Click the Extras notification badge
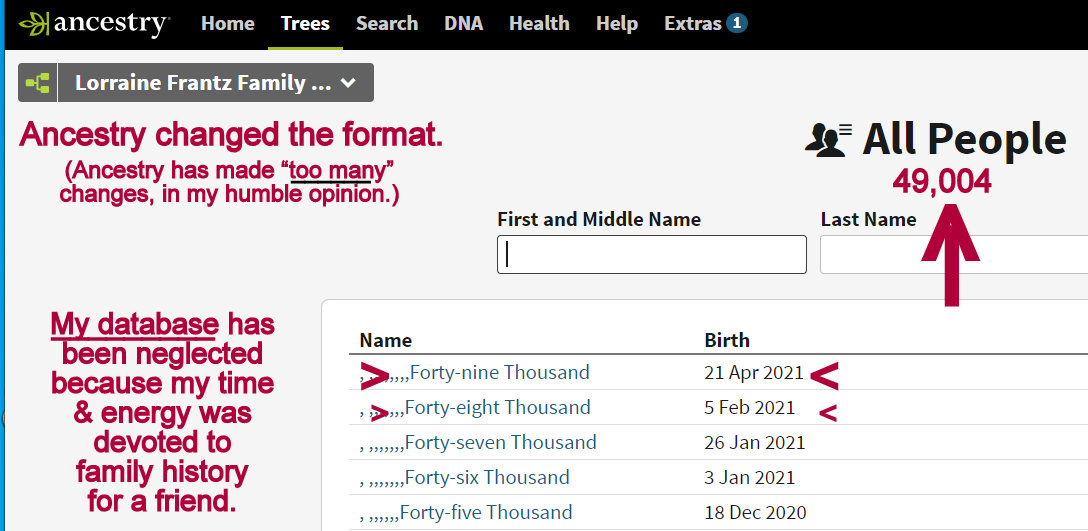This screenshot has height=531, width=1088. (737, 23)
